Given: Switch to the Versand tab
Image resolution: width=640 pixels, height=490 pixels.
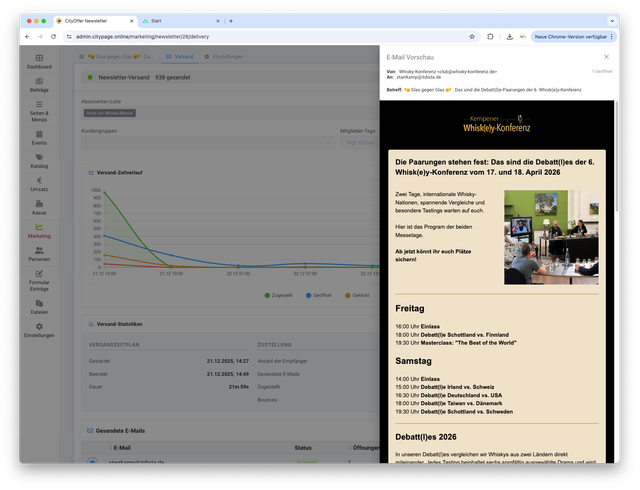Looking at the screenshot, I should pyautogui.click(x=180, y=56).
